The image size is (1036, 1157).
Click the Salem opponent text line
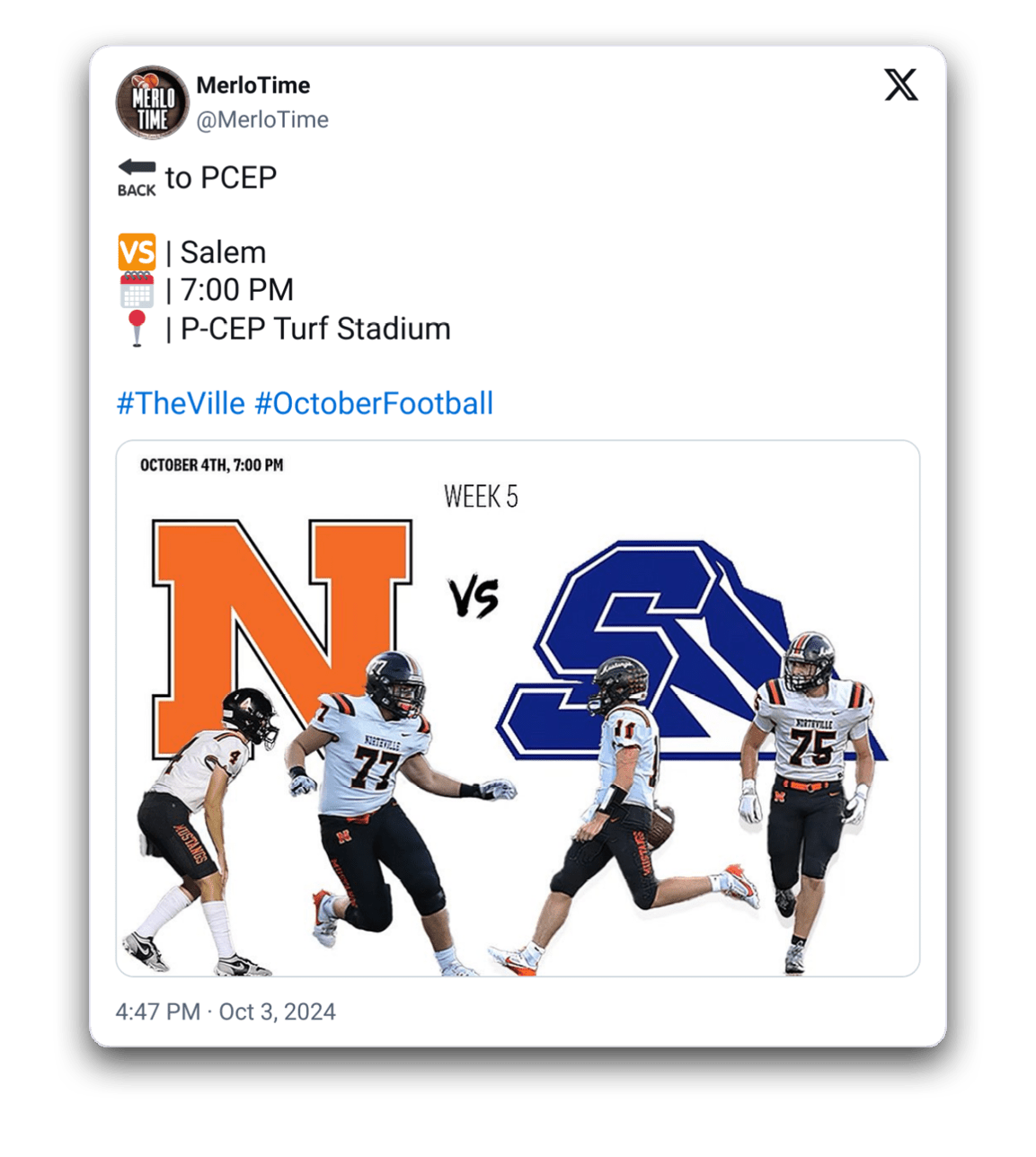[223, 253]
